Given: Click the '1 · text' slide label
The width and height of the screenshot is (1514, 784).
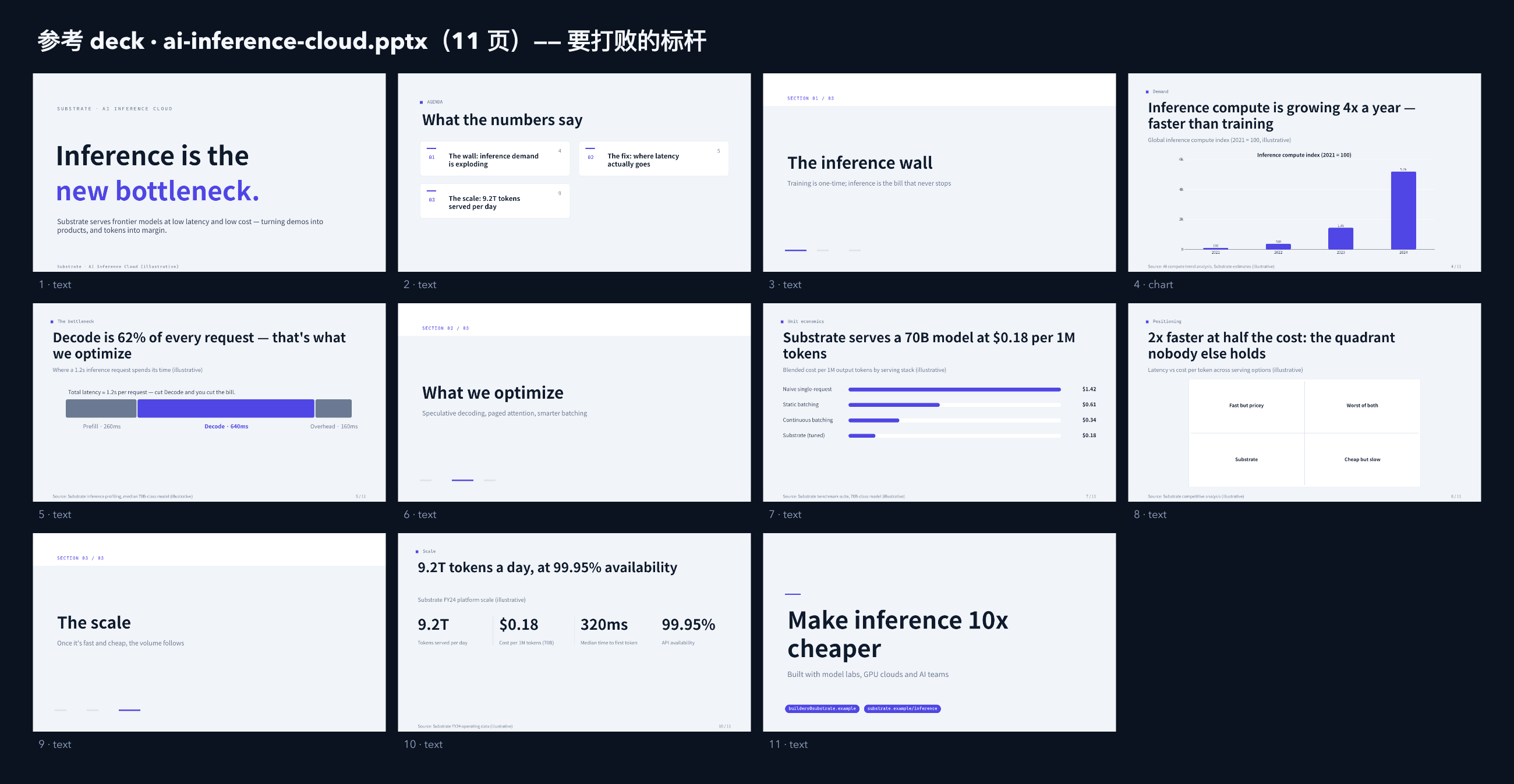Looking at the screenshot, I should click(55, 285).
